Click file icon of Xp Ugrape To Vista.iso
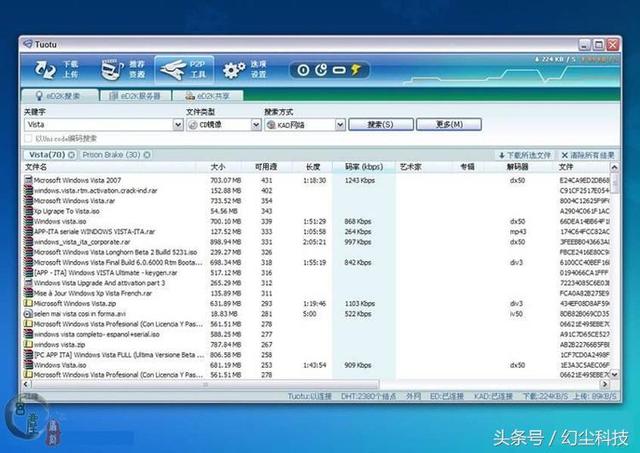Screen dimensions: 640x453 28,211
